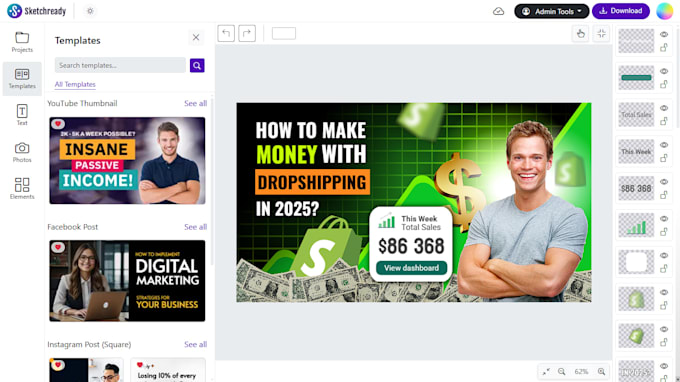Lock the white rounded card layer
The image size is (680, 382).
[664, 268]
